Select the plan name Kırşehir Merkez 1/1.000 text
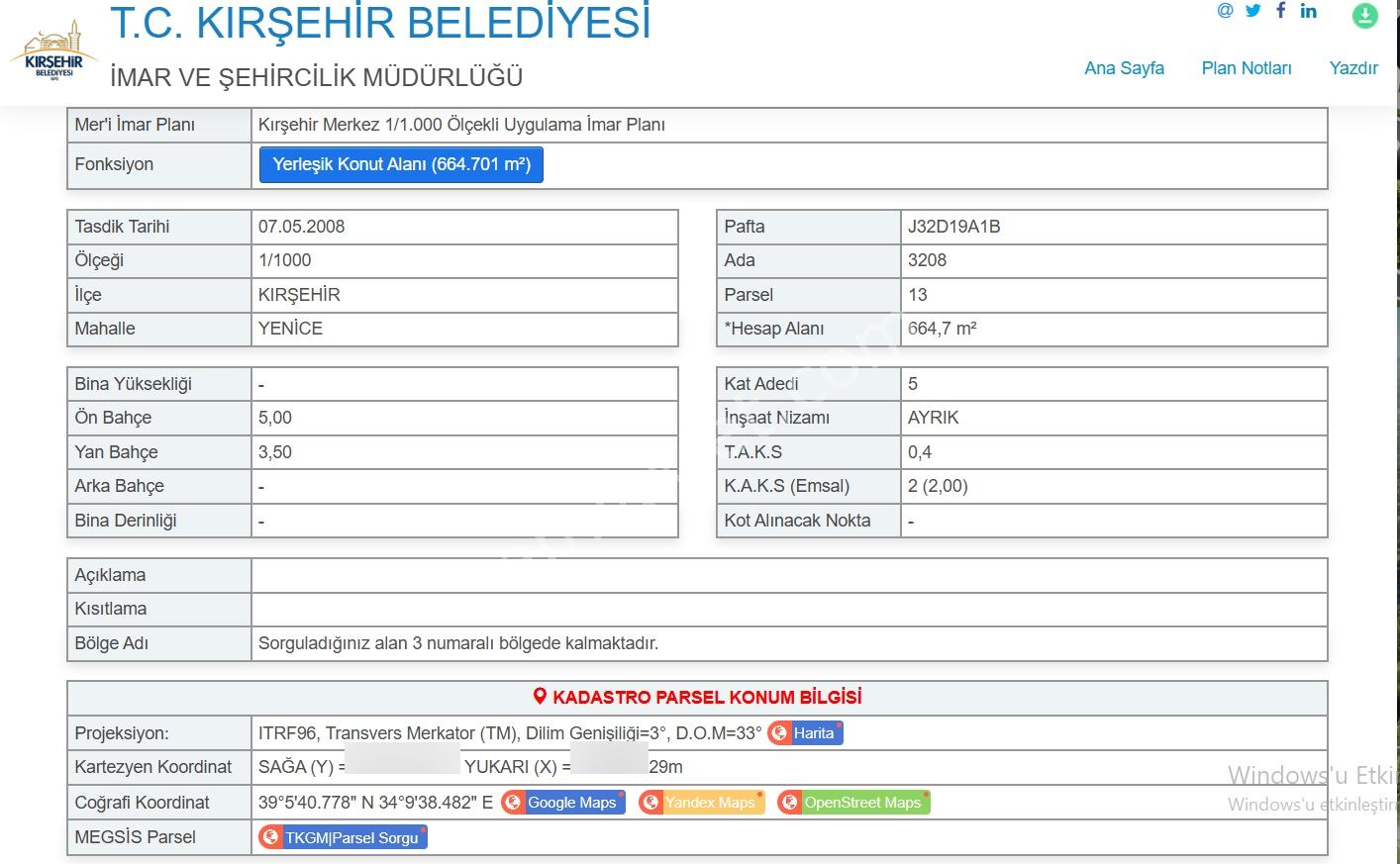 pos(461,125)
